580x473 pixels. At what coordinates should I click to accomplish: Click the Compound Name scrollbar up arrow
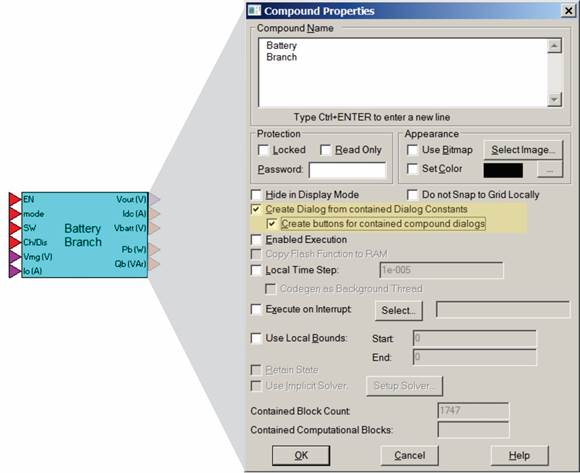pyautogui.click(x=554, y=46)
